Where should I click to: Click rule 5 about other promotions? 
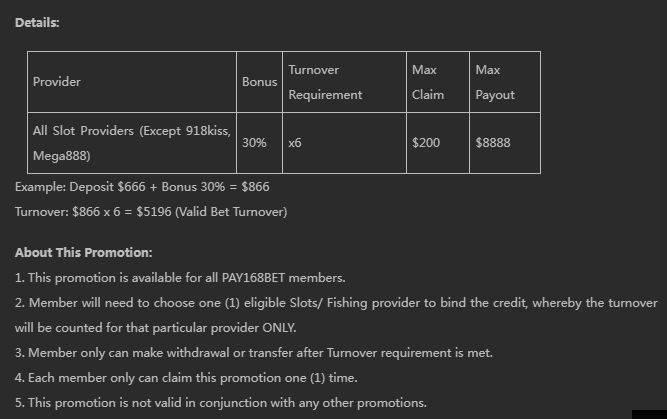coord(221,403)
